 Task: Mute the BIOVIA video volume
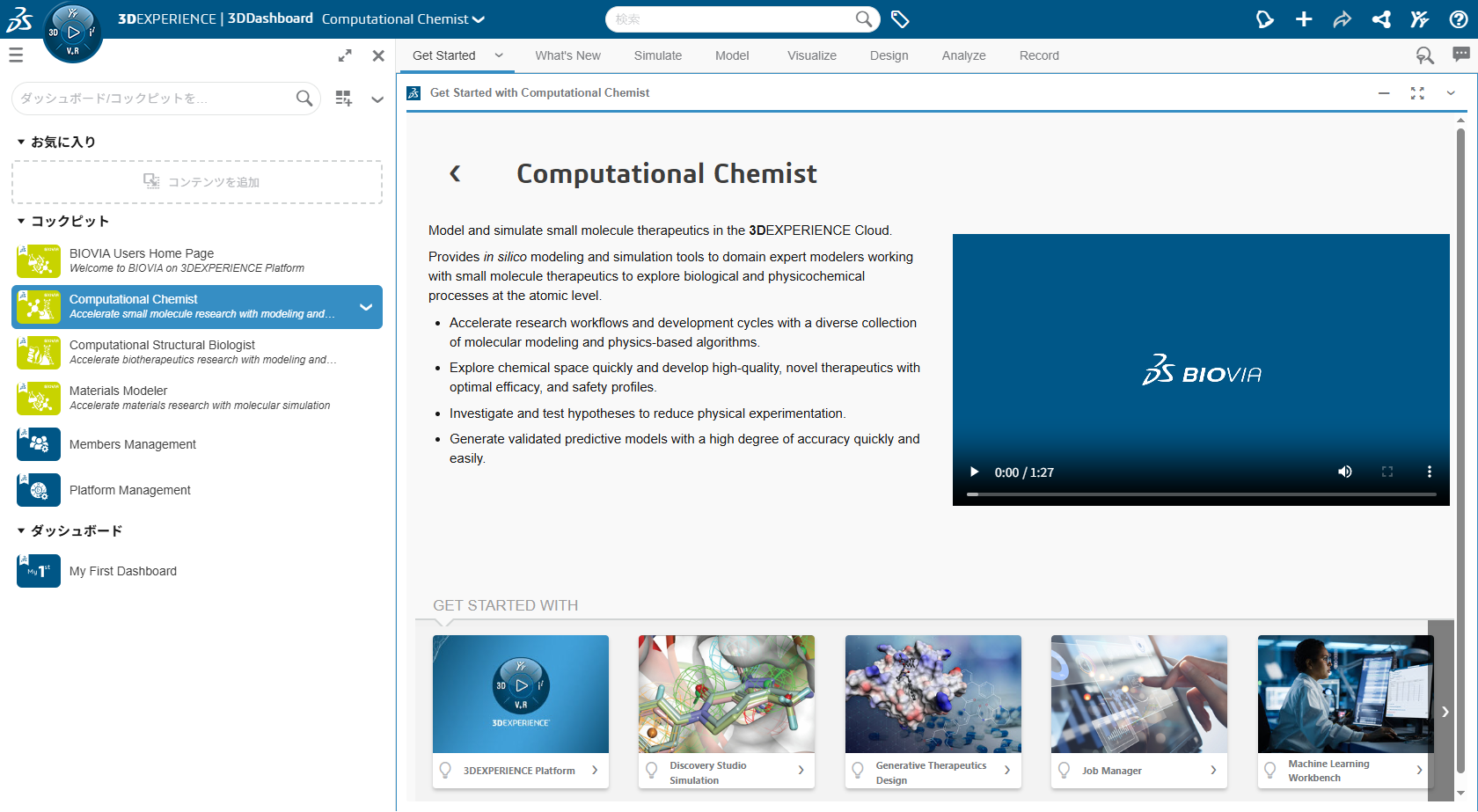(x=1344, y=472)
